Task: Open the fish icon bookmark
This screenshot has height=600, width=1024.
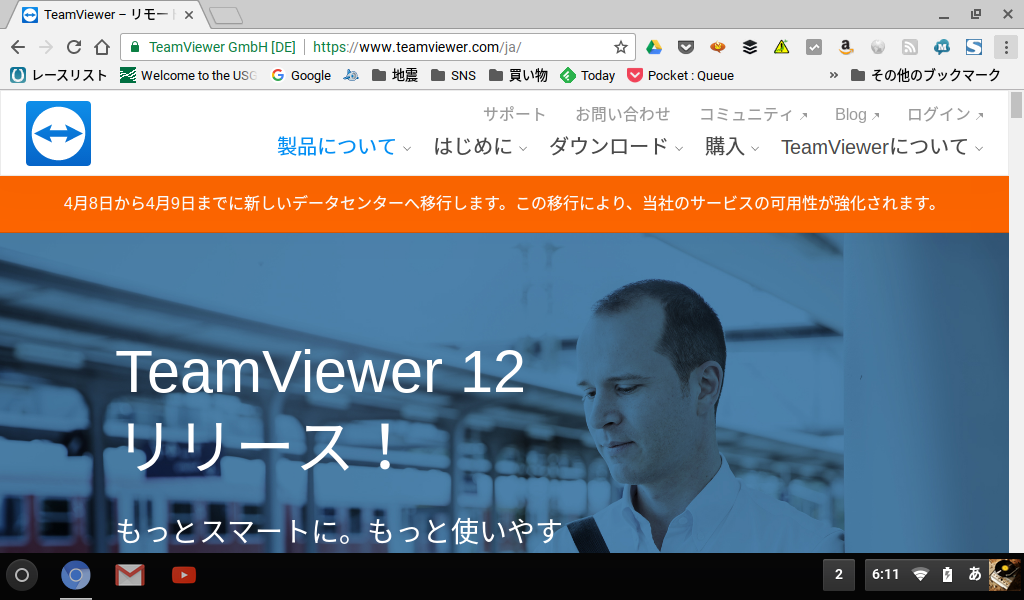Action: pos(351,75)
